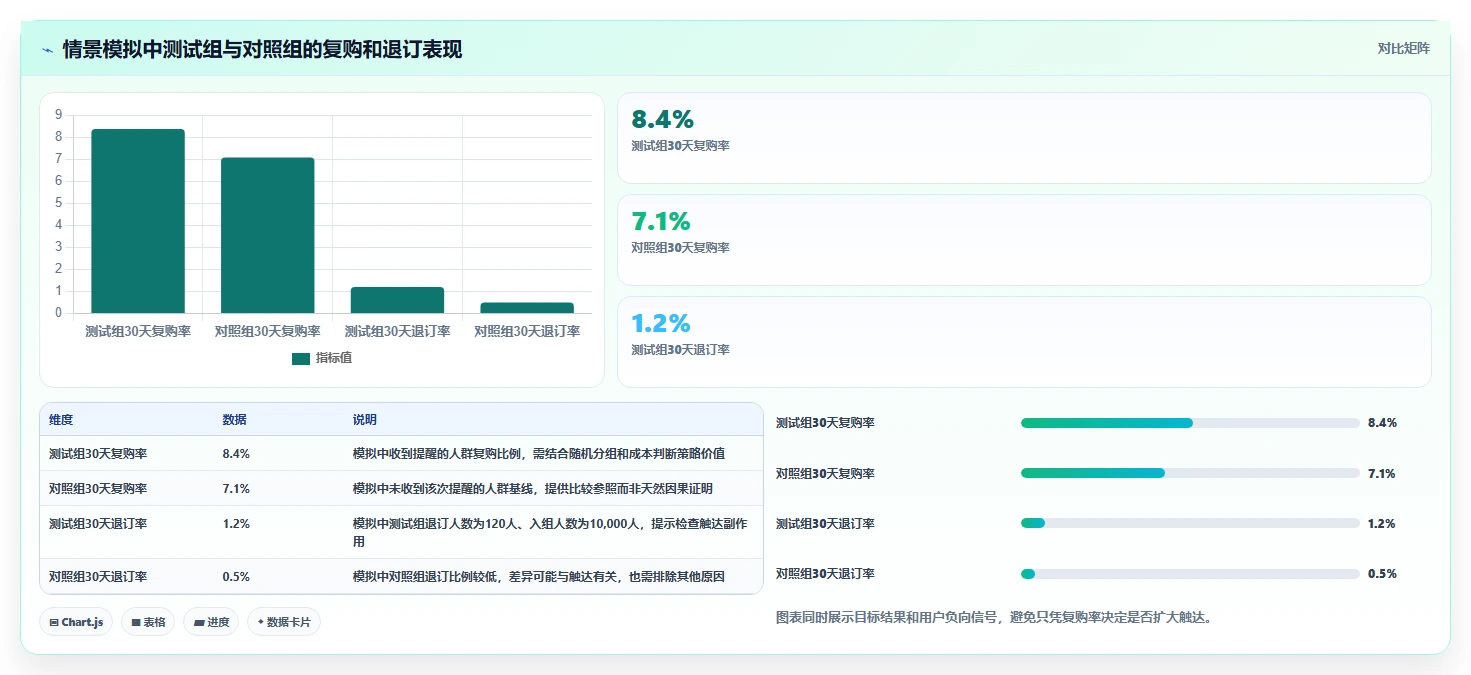
Task: Click the description starting 模拟中未收到该次提醒的人群基线
Action: pyautogui.click(x=533, y=489)
